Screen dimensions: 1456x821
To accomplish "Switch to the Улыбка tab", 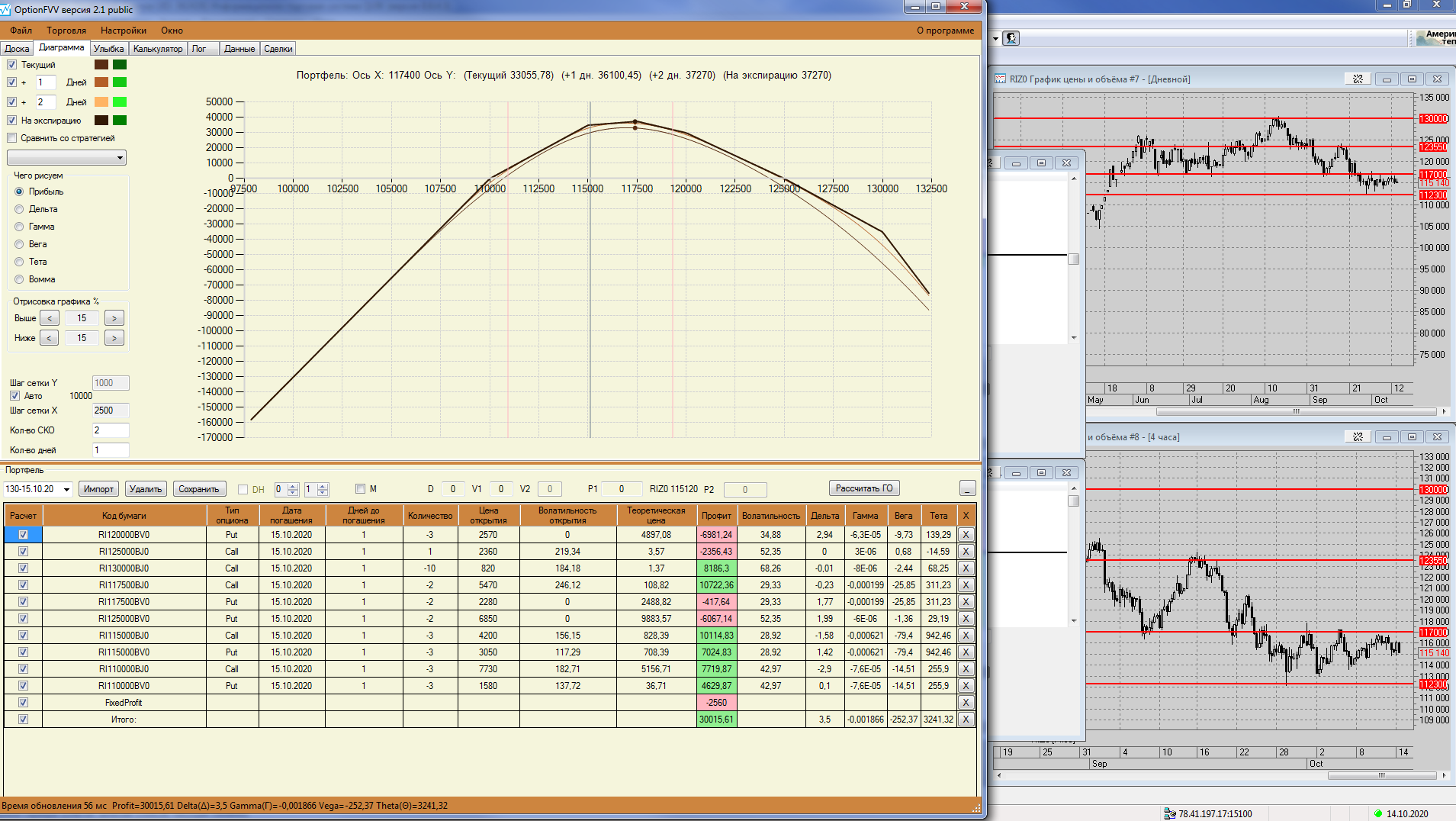I will [x=108, y=49].
